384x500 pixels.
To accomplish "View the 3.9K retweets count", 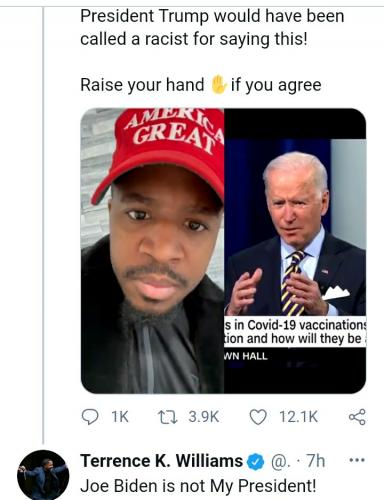I will coord(204,417).
